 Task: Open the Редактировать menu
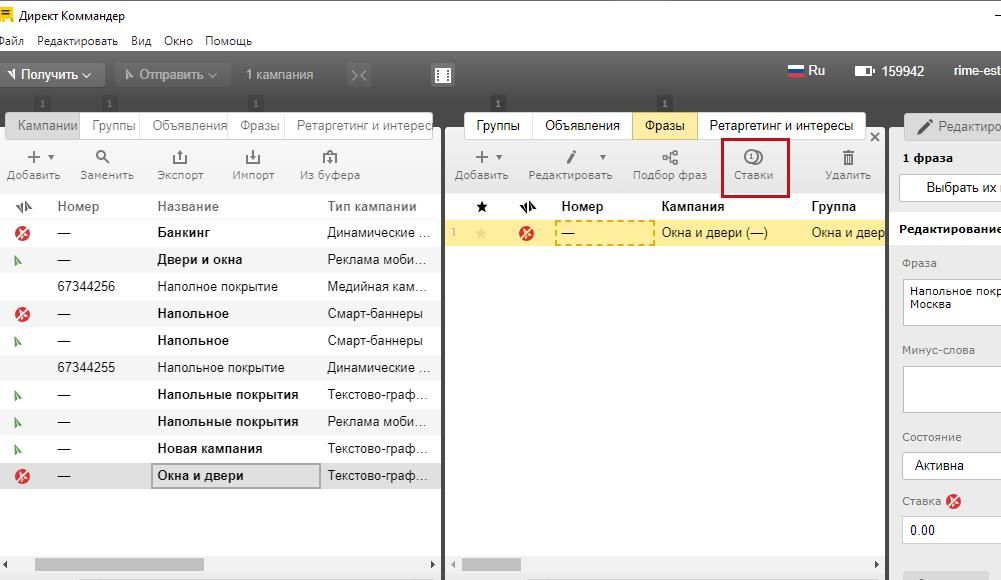click(77, 41)
